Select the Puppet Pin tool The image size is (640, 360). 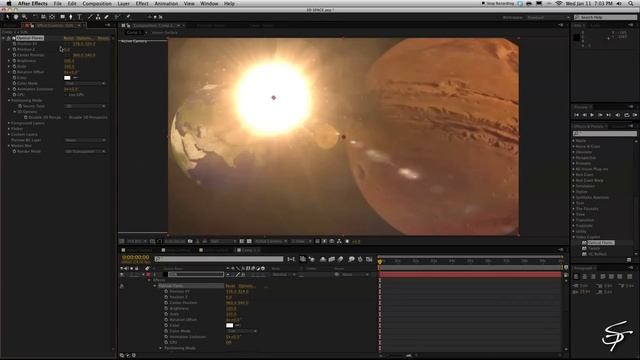(x=128, y=17)
